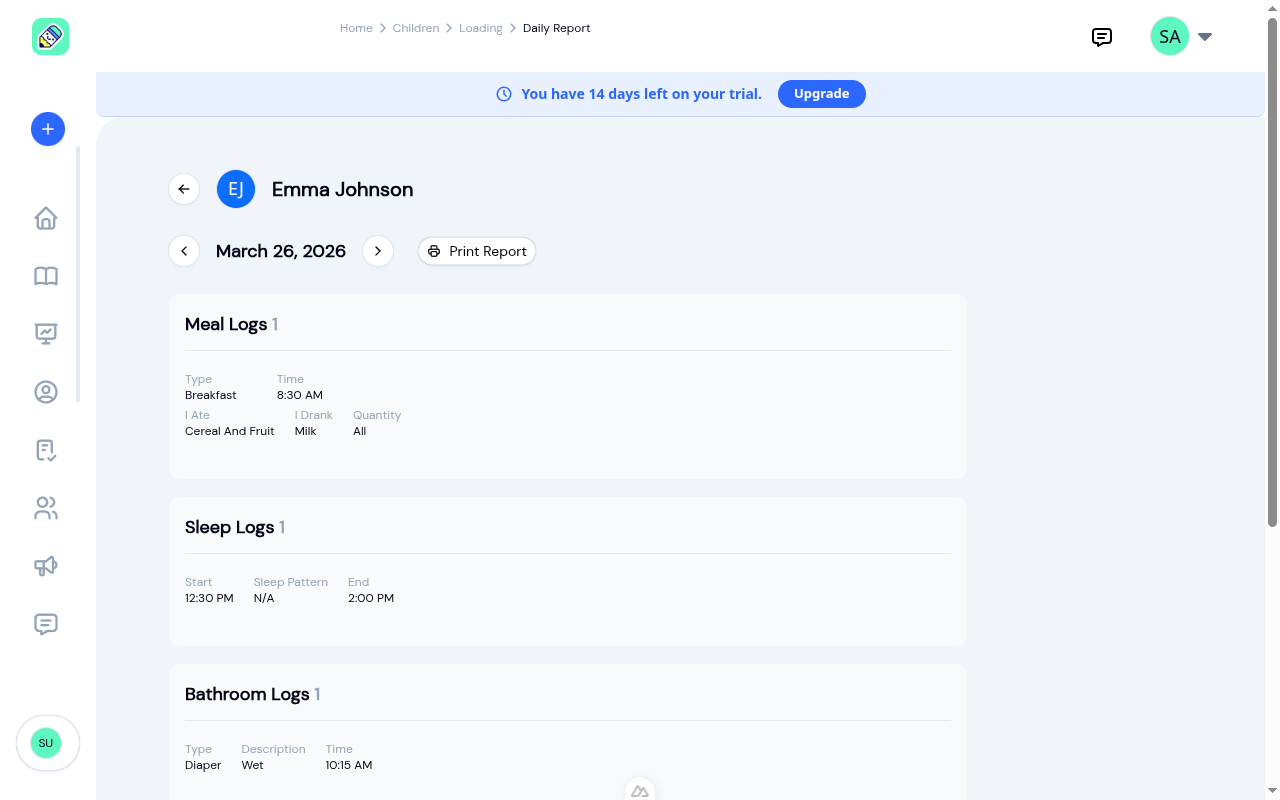Open the Home sidebar icon
Image resolution: width=1280 pixels, height=800 pixels.
pos(46,218)
